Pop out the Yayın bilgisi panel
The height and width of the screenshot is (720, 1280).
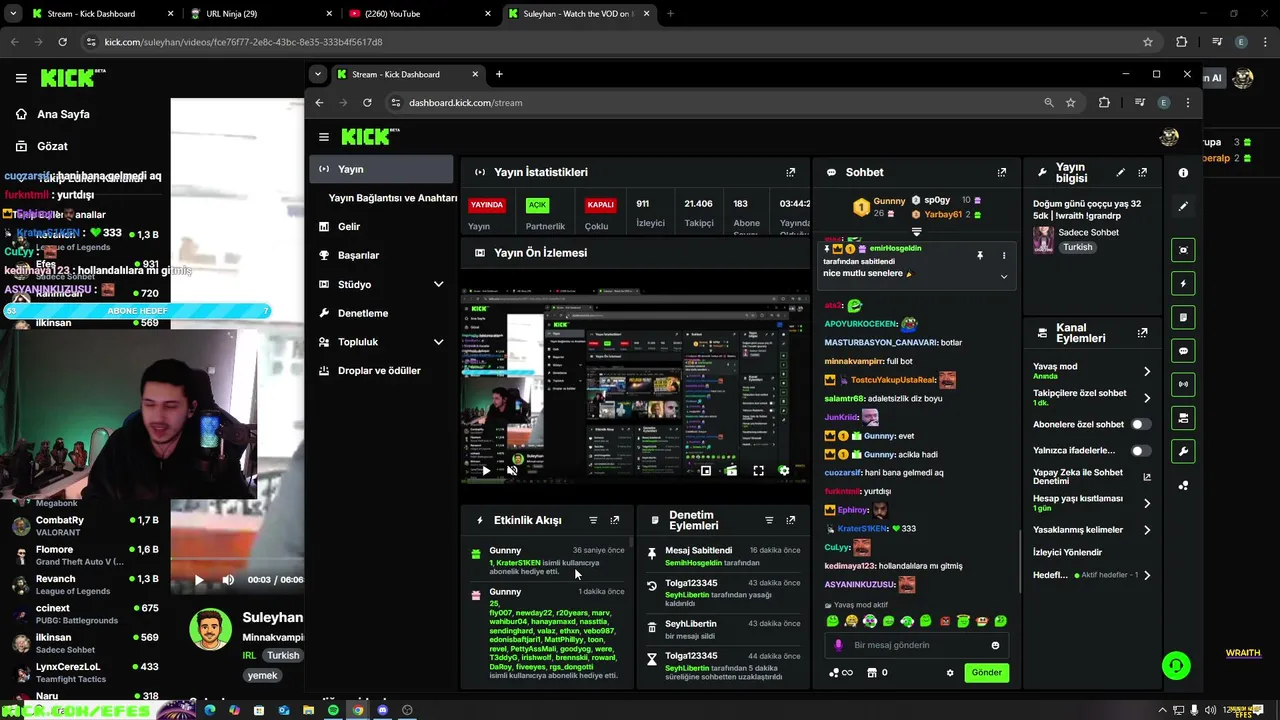tap(1142, 173)
